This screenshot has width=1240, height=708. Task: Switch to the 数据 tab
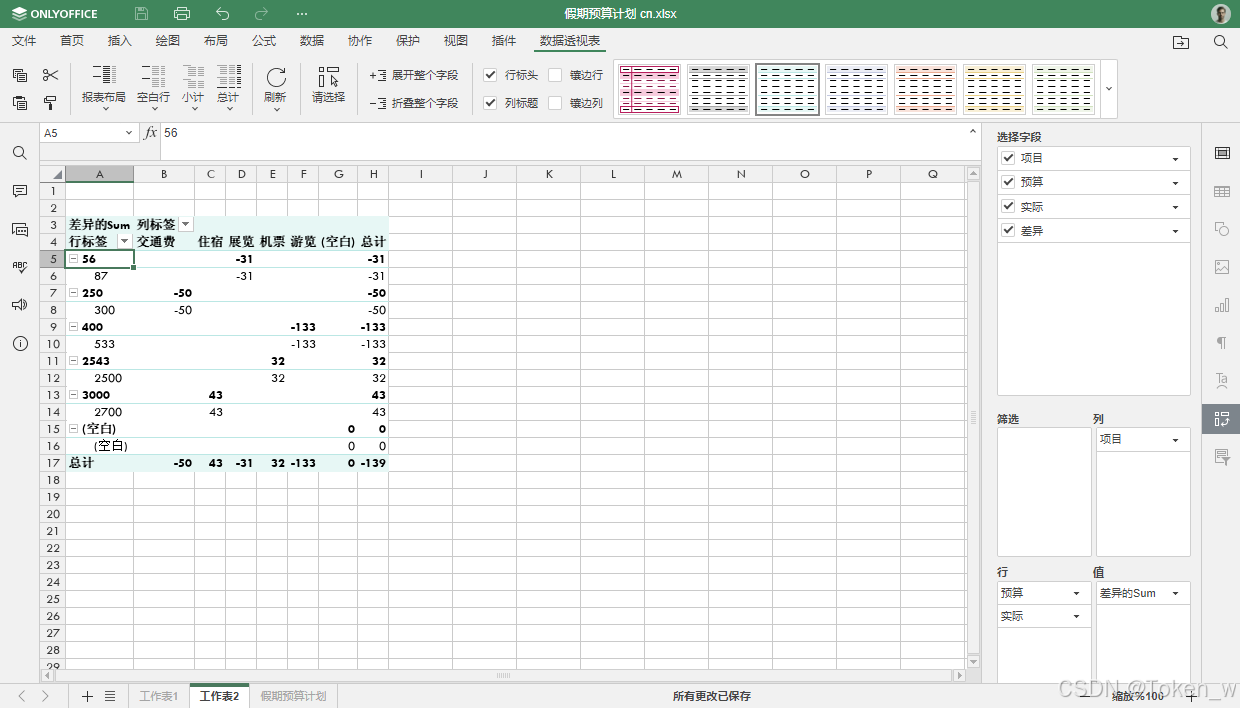(312, 41)
